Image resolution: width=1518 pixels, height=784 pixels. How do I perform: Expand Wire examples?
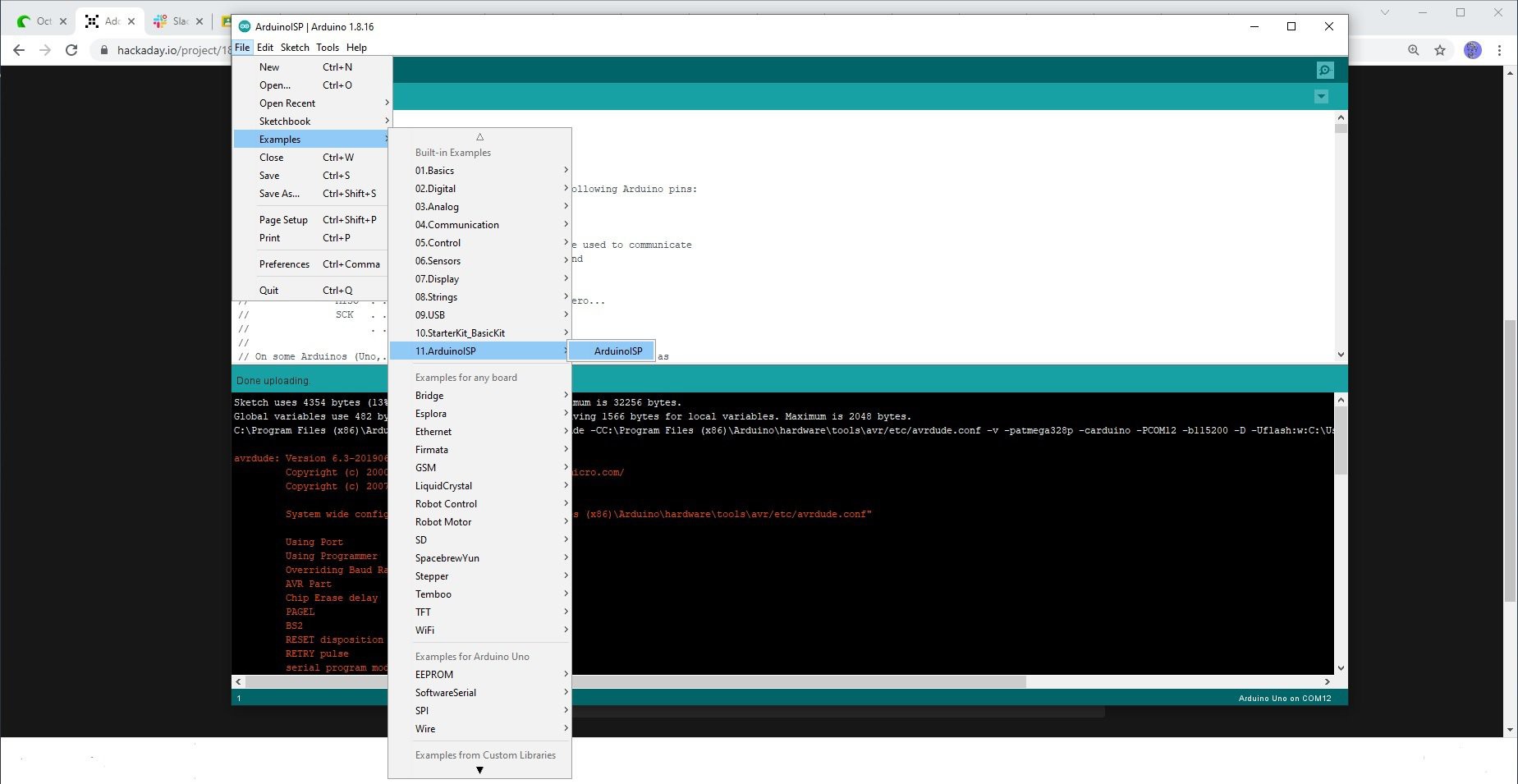(x=479, y=729)
